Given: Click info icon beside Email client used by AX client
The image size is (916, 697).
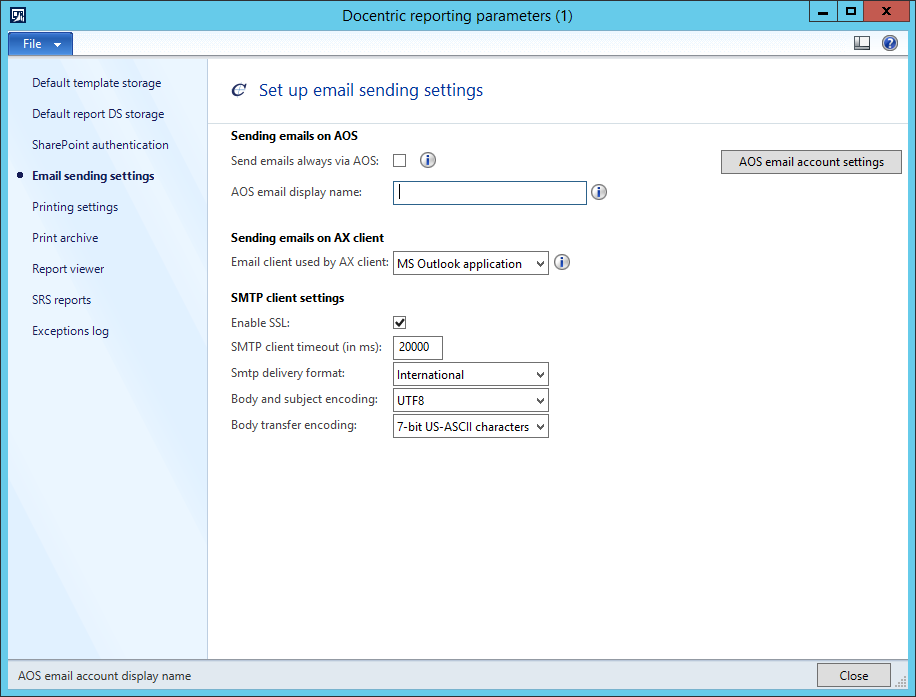Looking at the screenshot, I should coord(562,262).
